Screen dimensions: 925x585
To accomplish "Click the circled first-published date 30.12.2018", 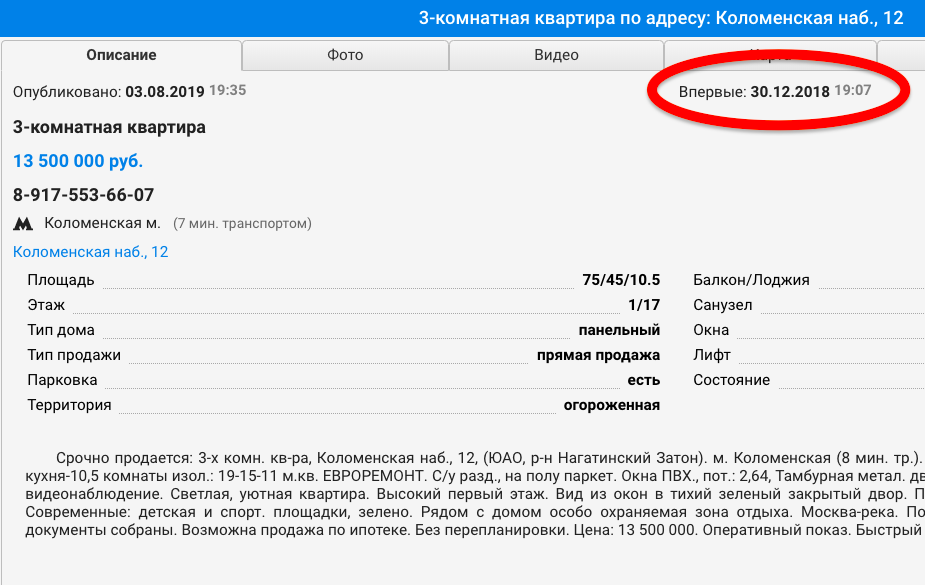I will [x=789, y=89].
